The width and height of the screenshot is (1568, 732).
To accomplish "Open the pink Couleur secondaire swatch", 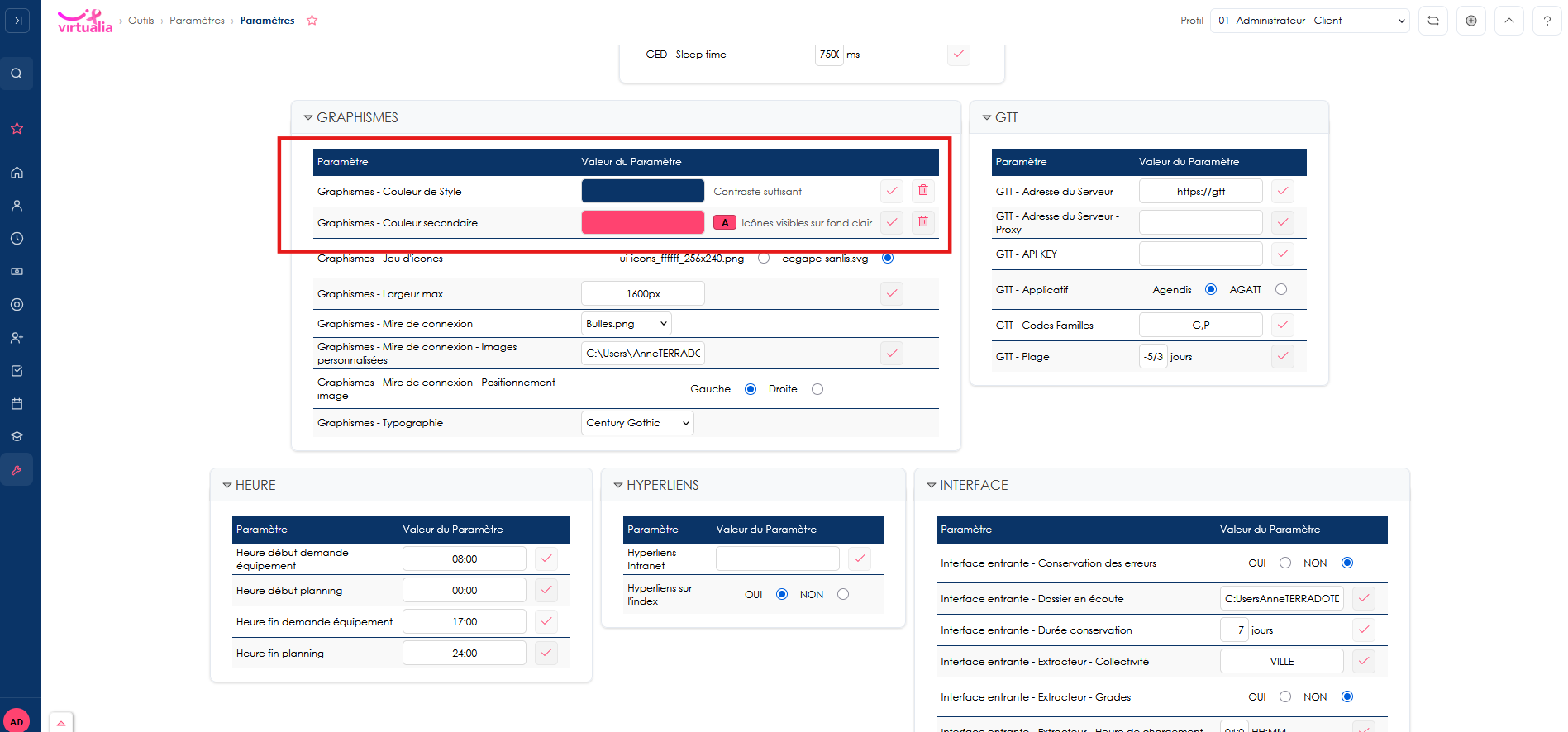I will [x=643, y=222].
